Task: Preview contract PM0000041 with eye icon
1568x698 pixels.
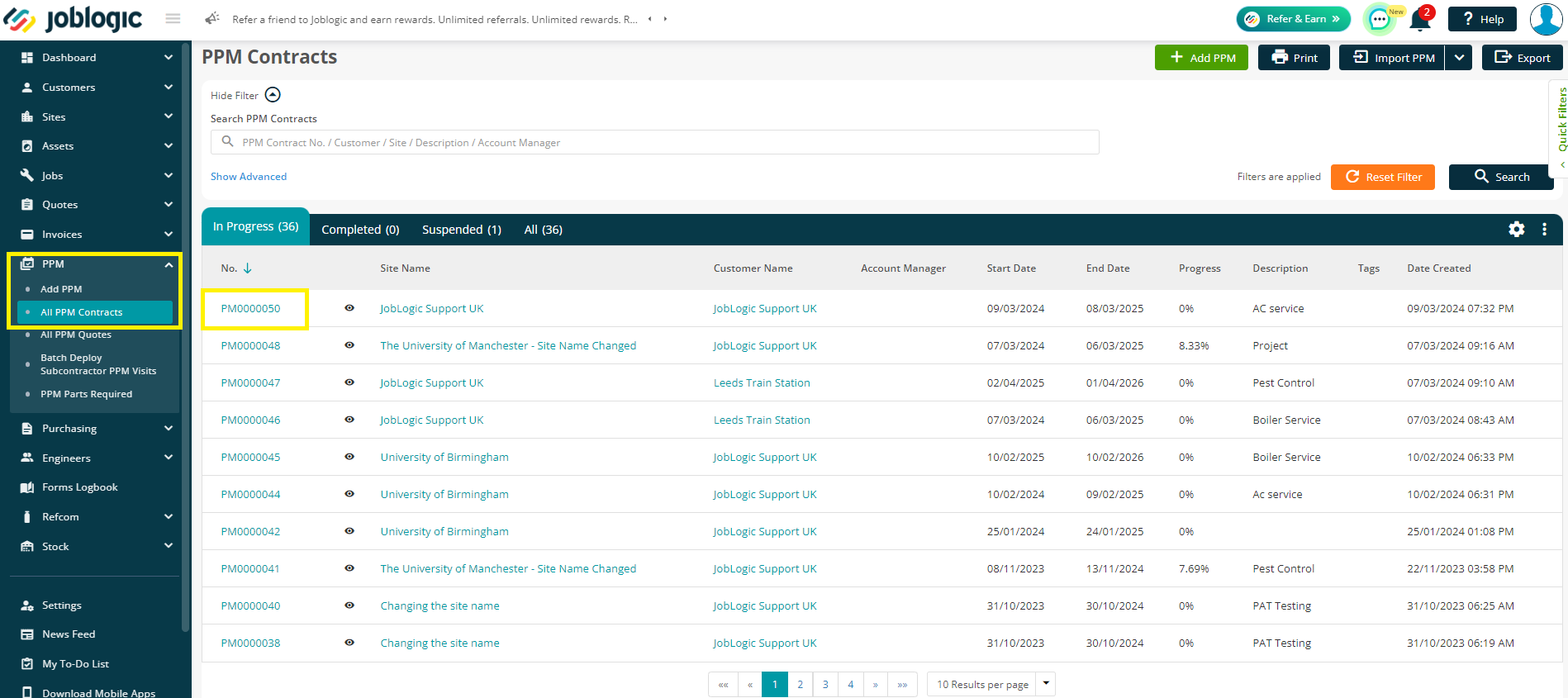Action: click(x=349, y=568)
